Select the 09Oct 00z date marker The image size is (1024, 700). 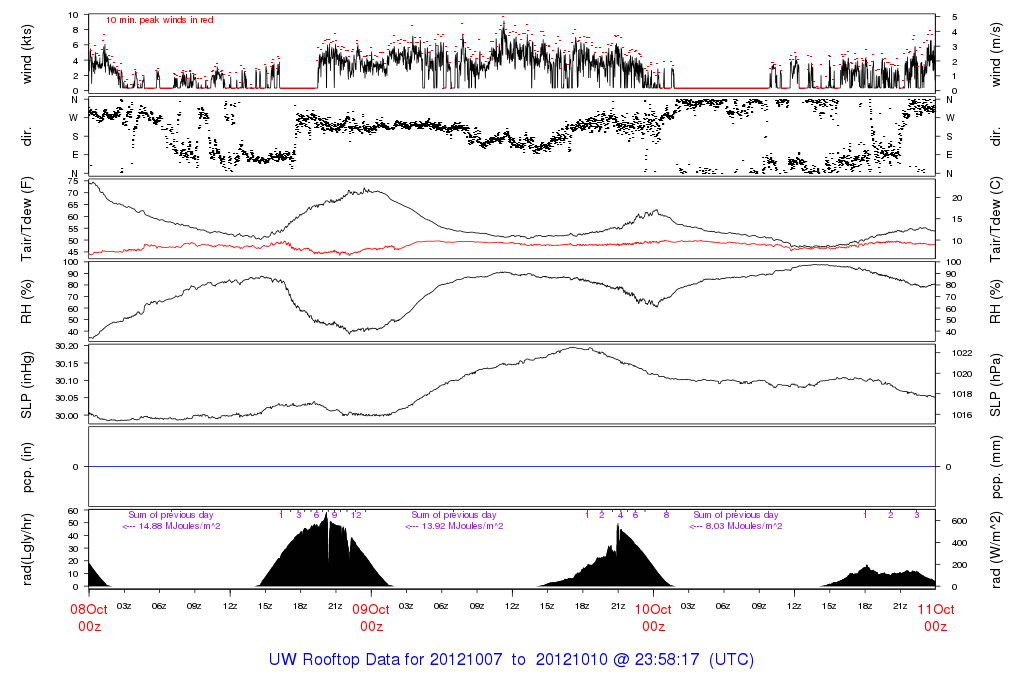pos(371,617)
